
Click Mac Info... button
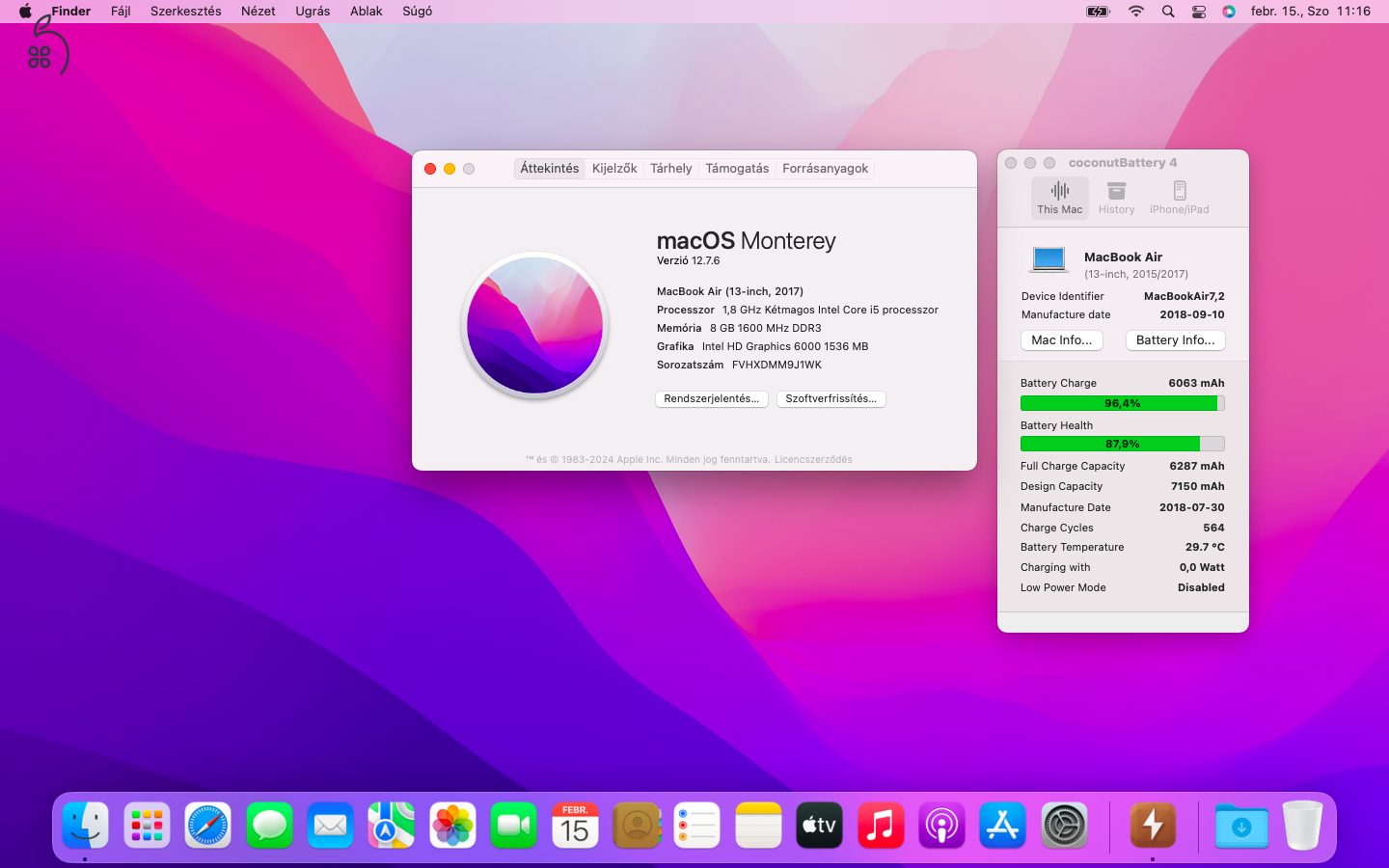tap(1062, 339)
